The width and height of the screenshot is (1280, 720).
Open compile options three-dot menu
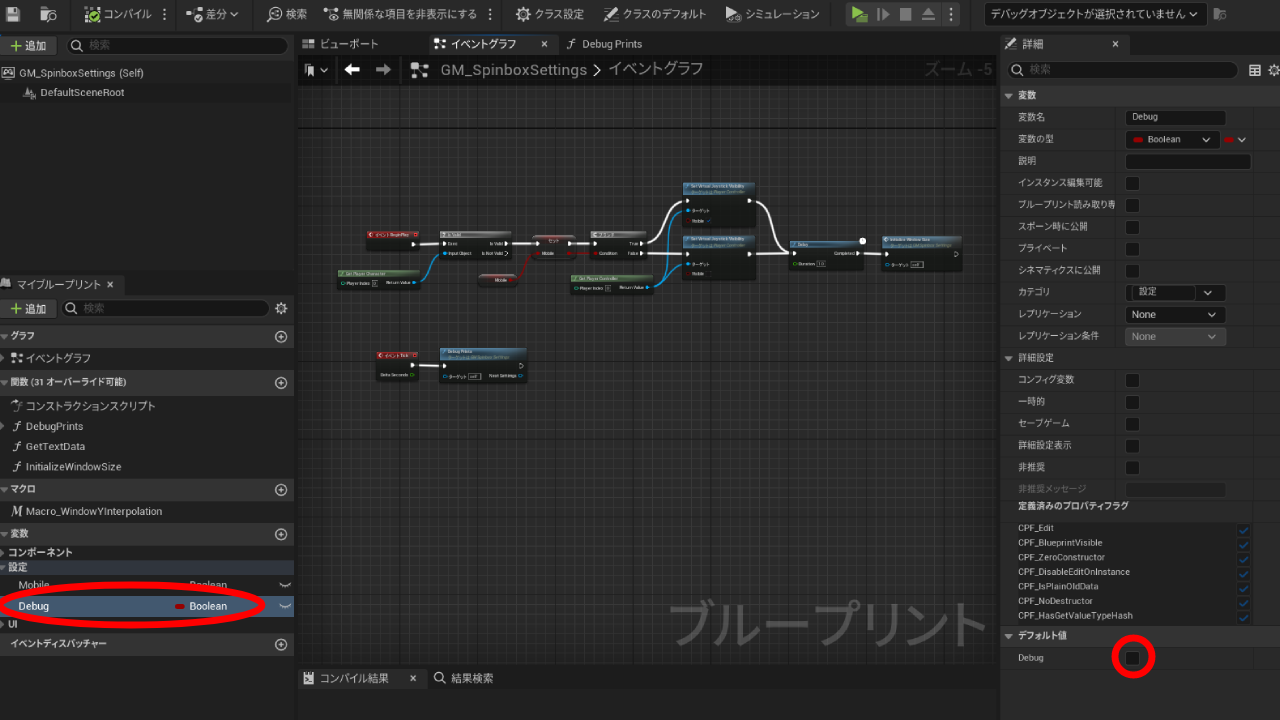point(165,14)
